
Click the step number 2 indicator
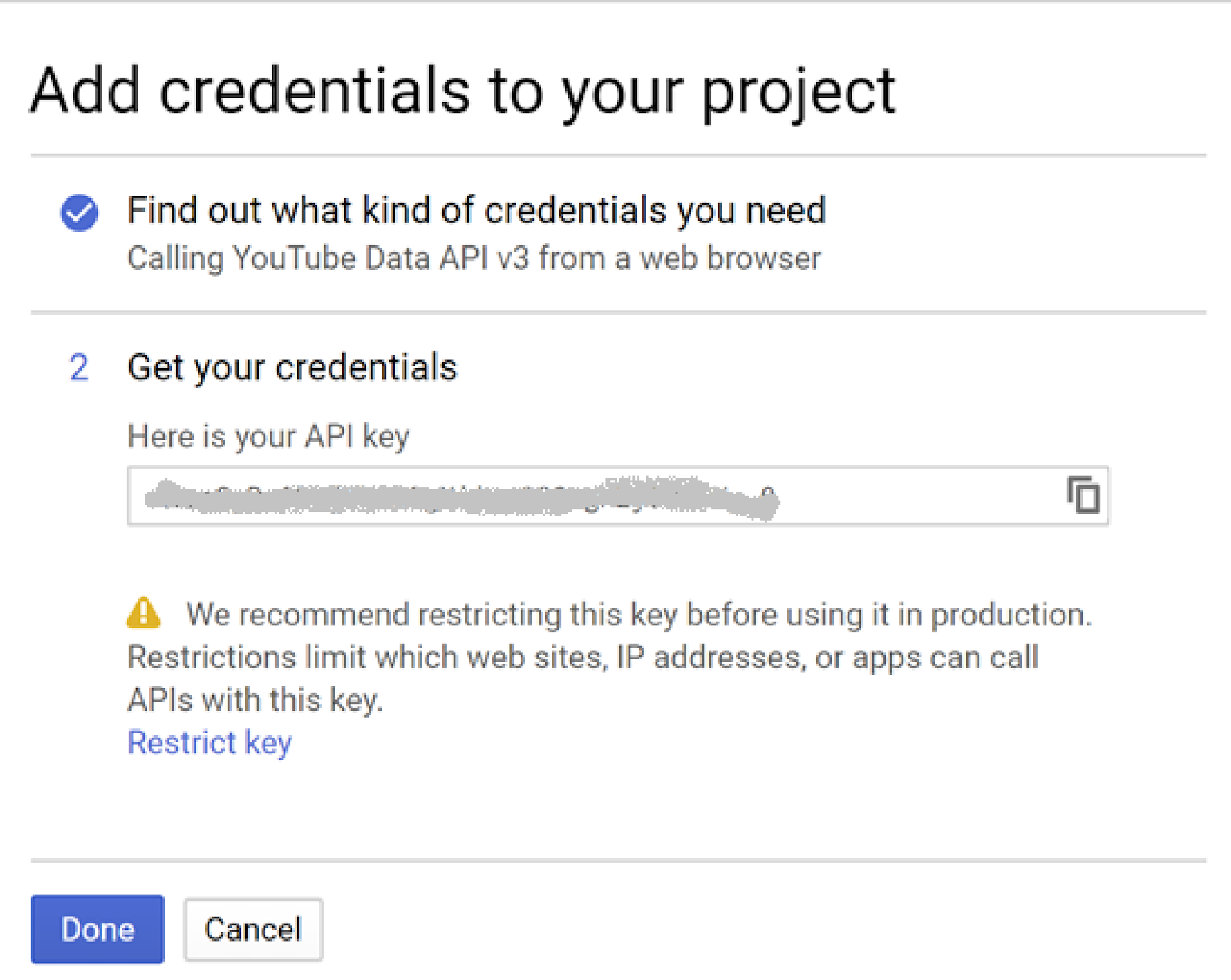tap(79, 368)
